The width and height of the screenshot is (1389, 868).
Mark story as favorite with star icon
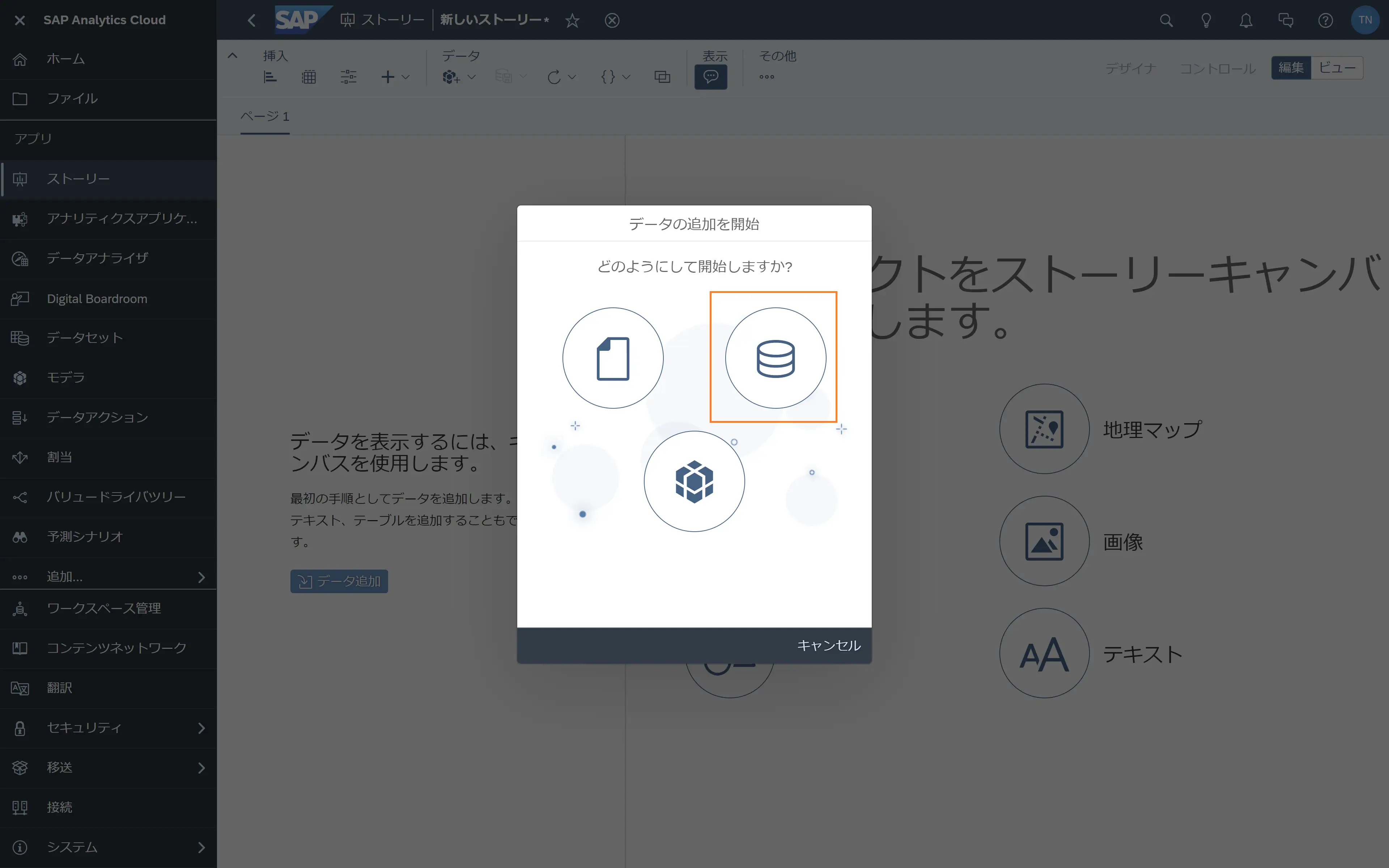coord(572,21)
